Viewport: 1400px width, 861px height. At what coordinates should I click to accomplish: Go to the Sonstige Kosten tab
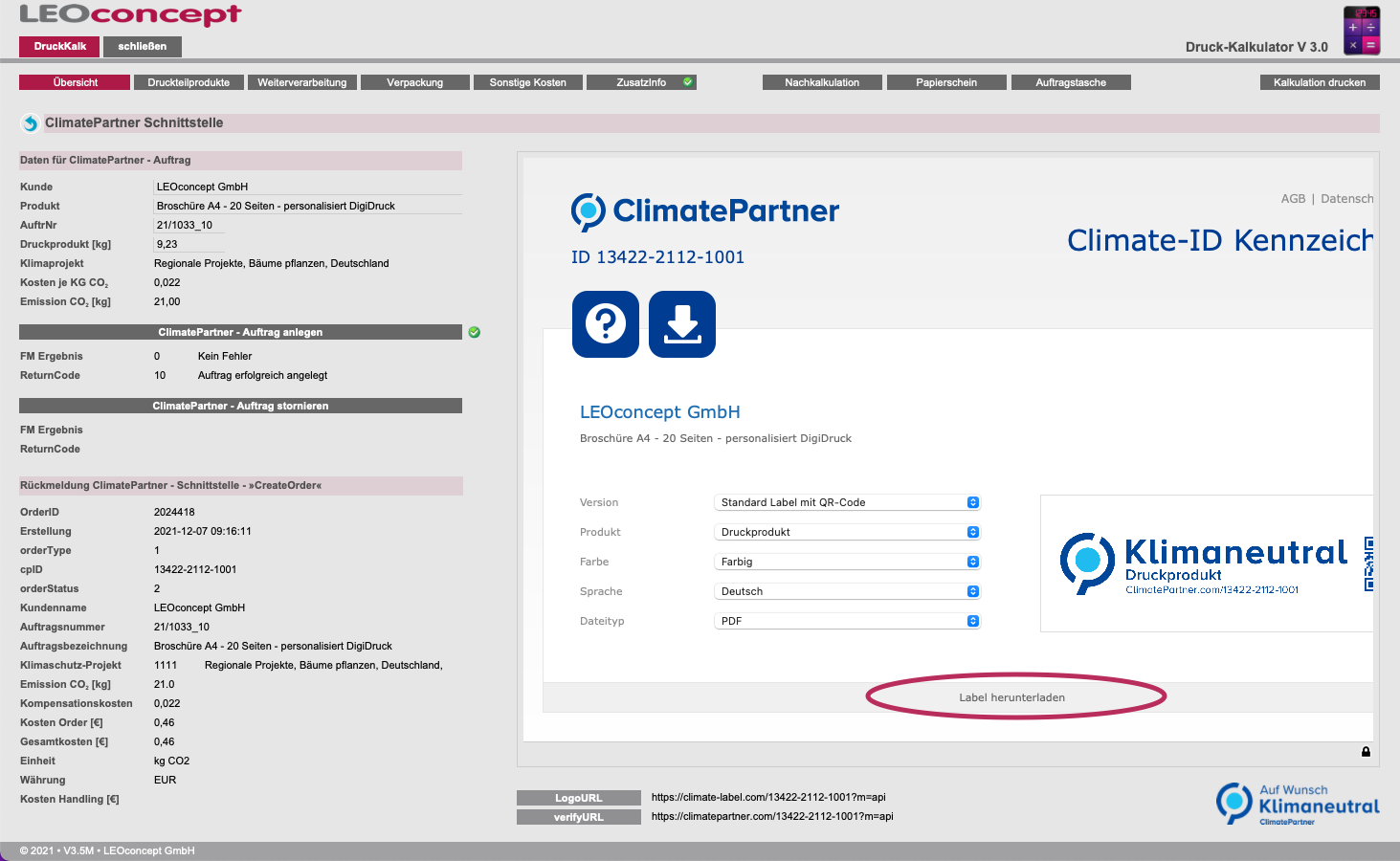pos(528,82)
